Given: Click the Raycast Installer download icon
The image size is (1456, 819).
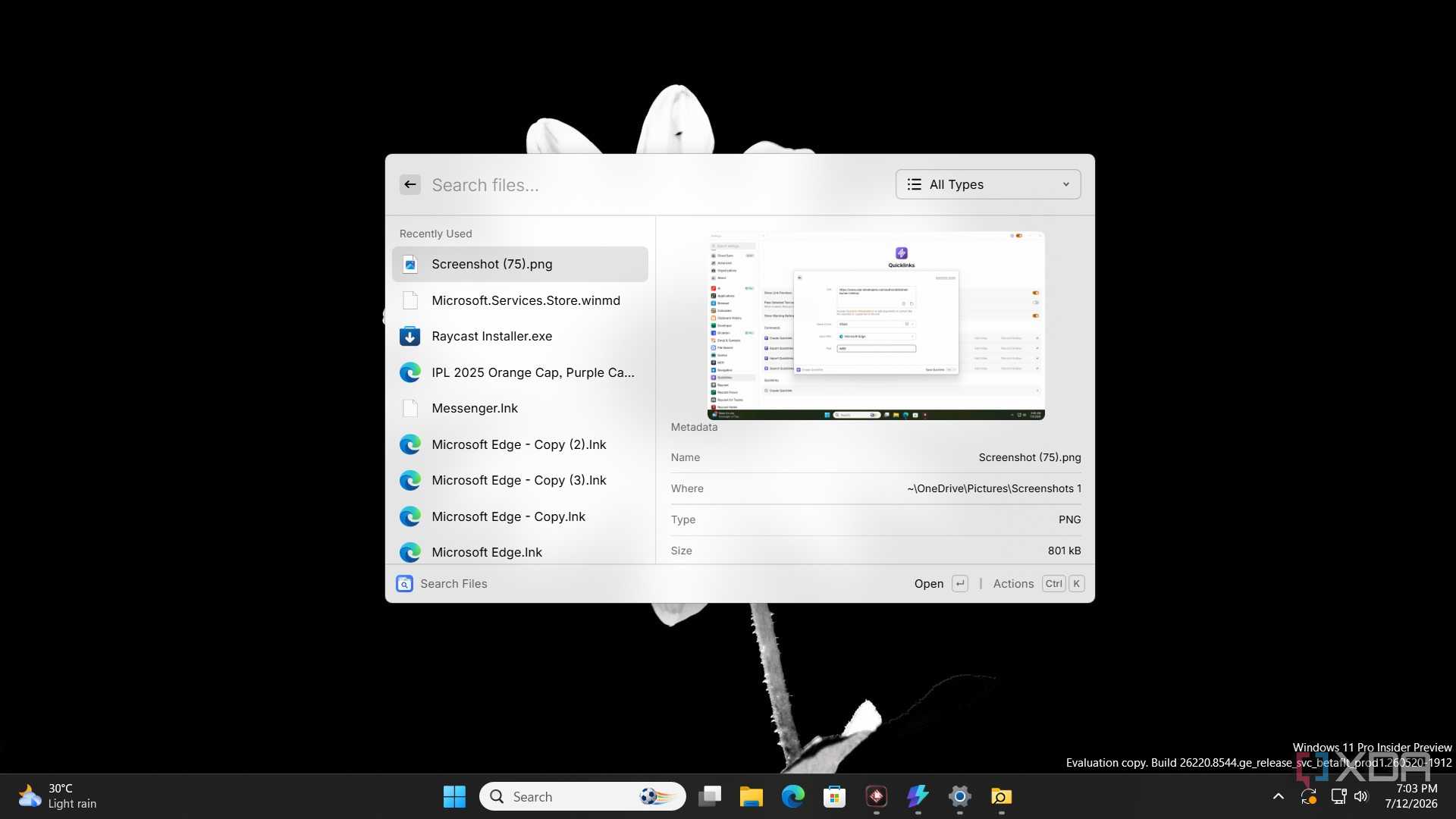Looking at the screenshot, I should [410, 336].
